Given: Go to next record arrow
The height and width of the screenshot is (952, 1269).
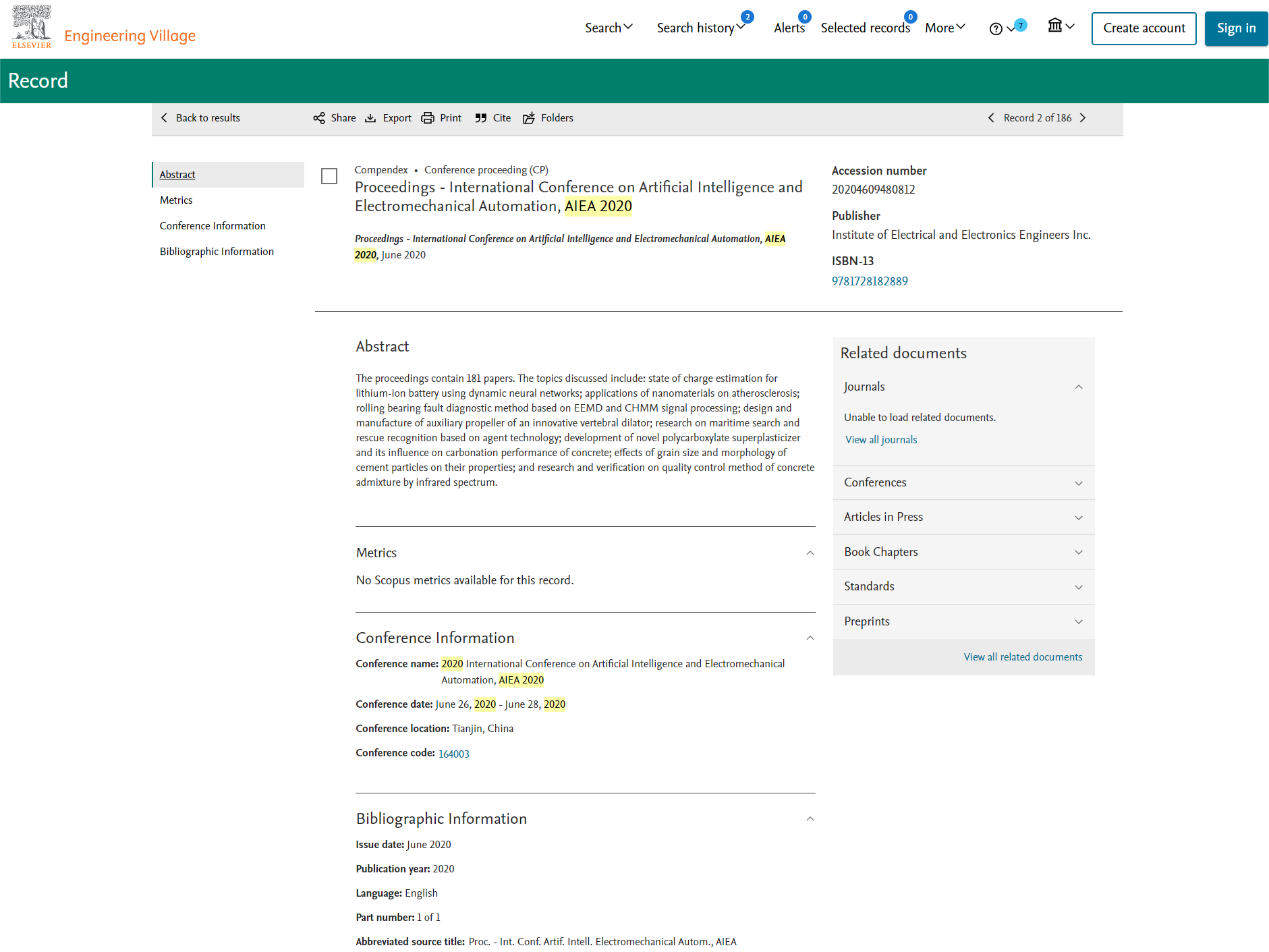Looking at the screenshot, I should pos(1083,118).
